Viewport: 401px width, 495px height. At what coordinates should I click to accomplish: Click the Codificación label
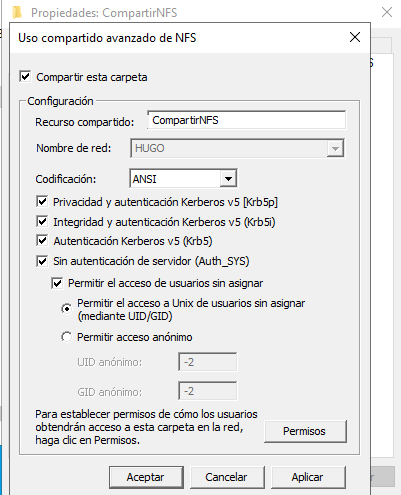click(x=66, y=179)
